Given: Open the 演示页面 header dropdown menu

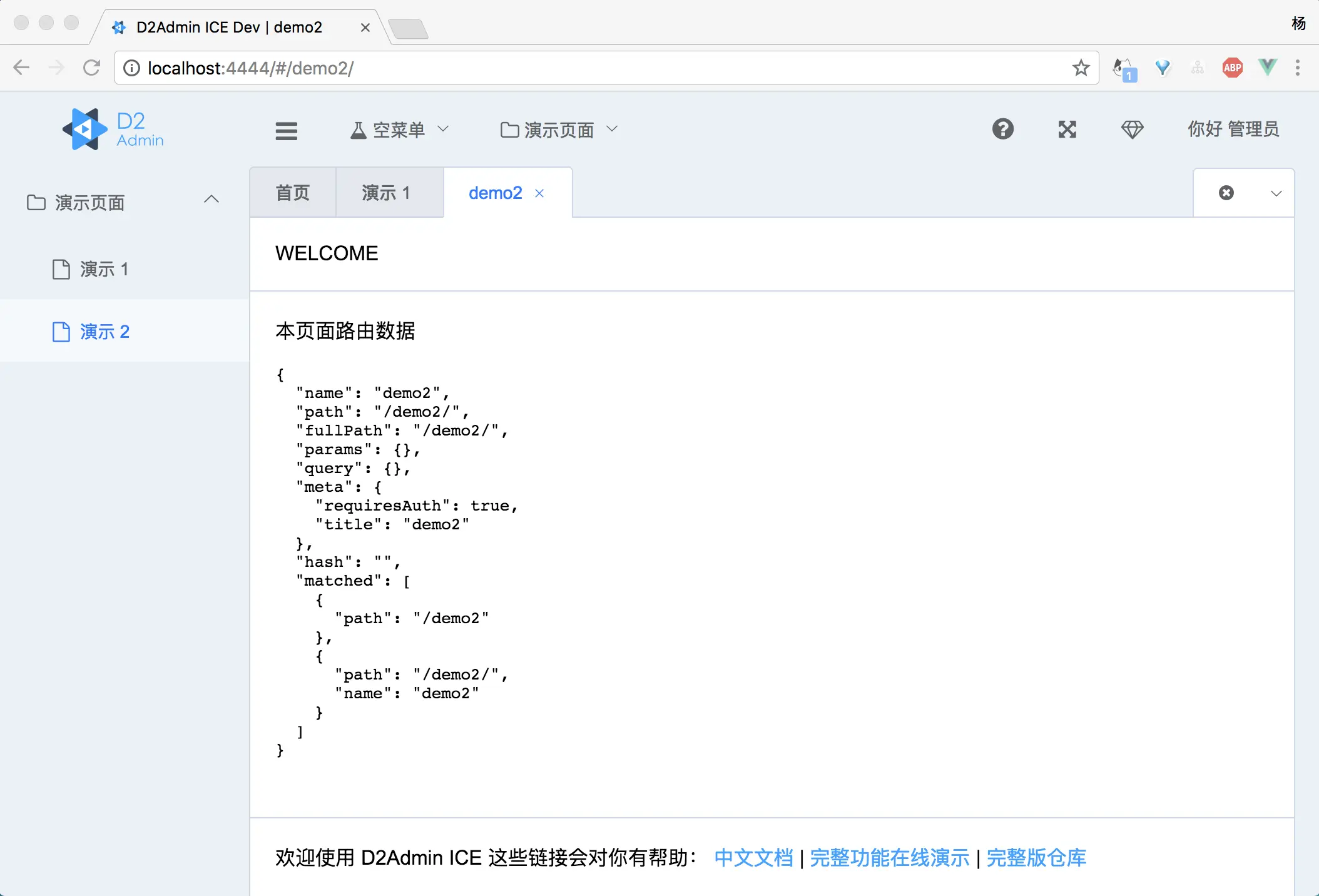Looking at the screenshot, I should [559, 130].
